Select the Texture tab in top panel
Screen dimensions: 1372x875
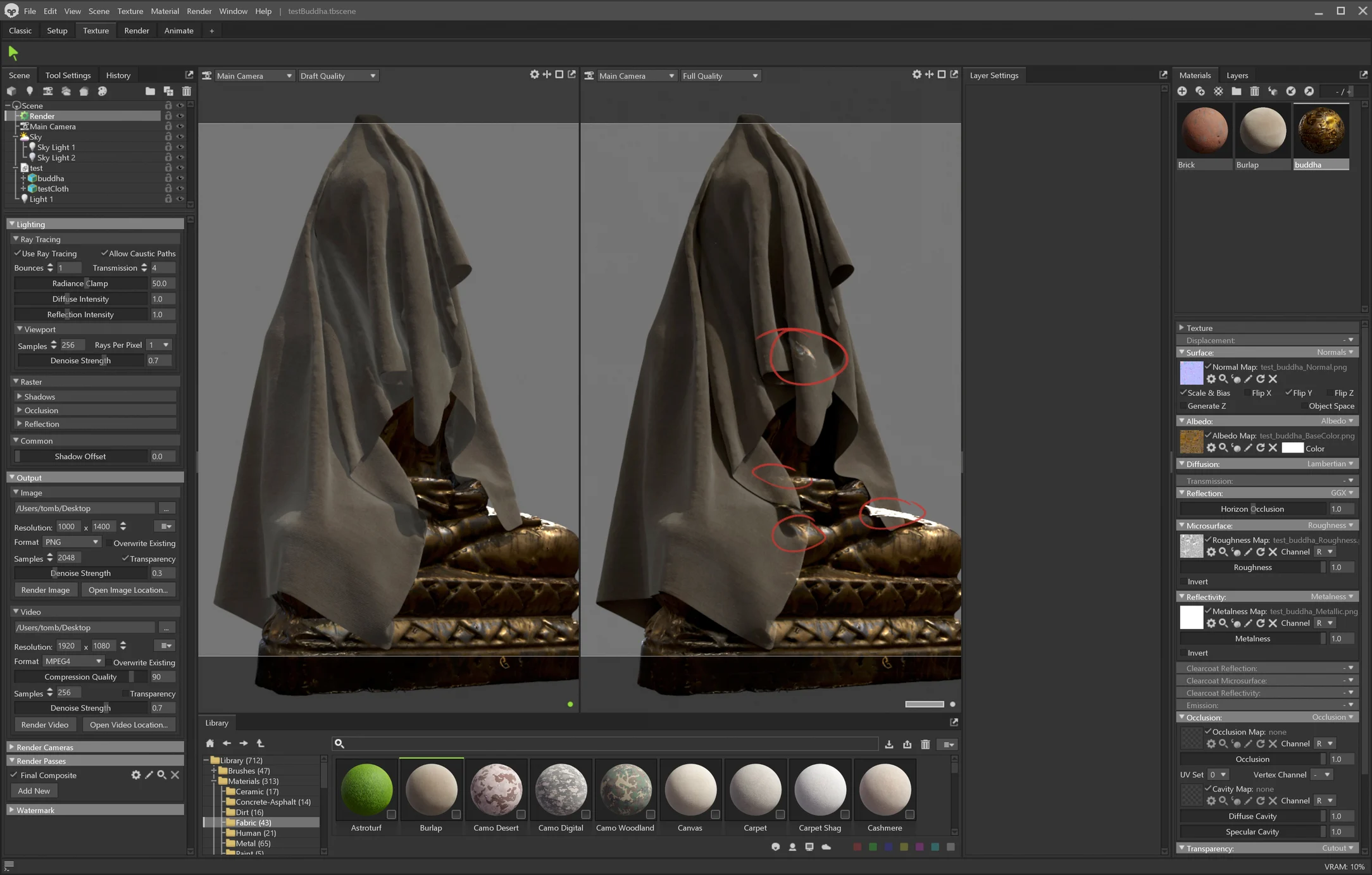(x=96, y=30)
